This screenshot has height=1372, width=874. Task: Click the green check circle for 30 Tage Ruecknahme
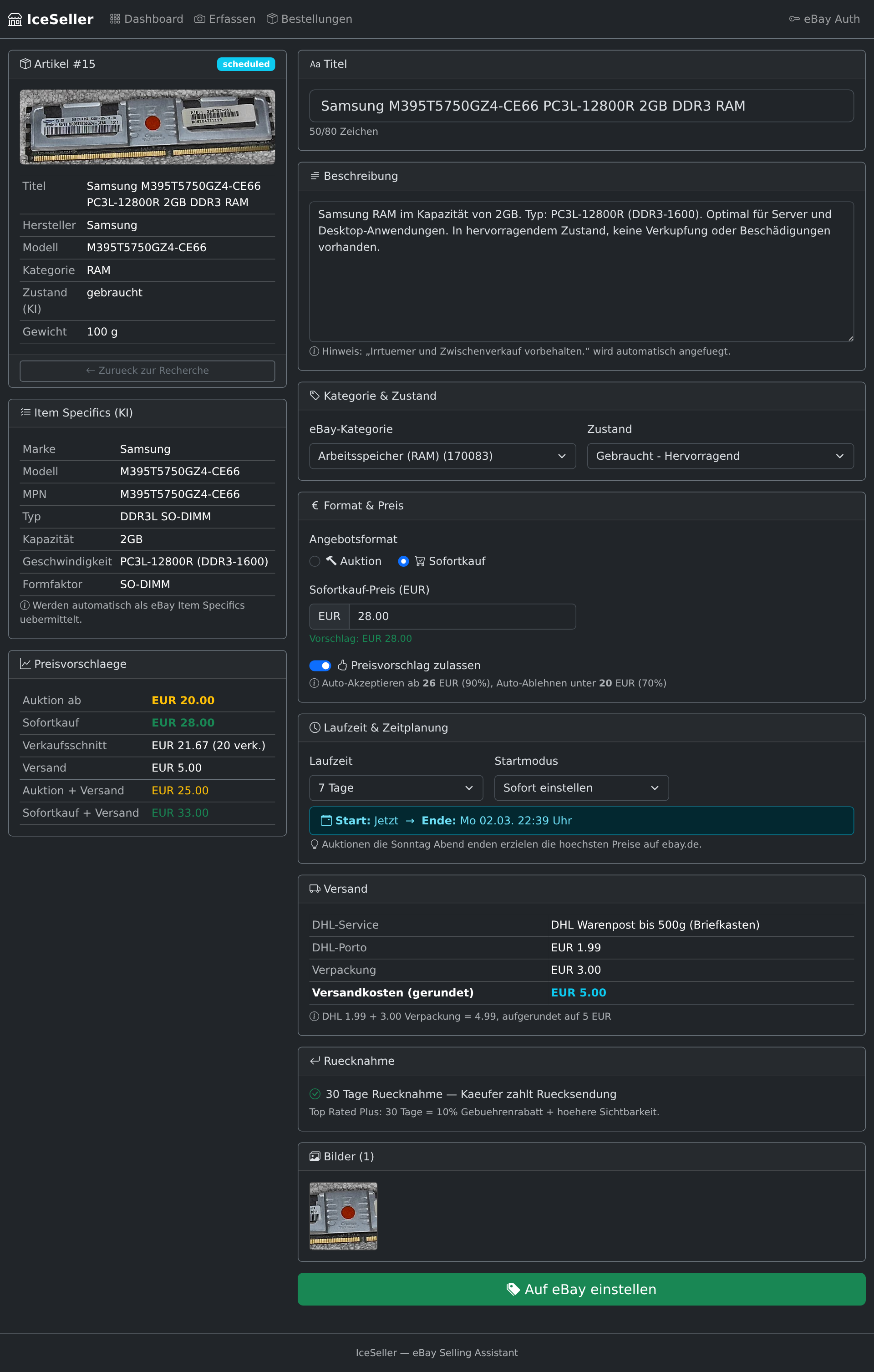(315, 1094)
